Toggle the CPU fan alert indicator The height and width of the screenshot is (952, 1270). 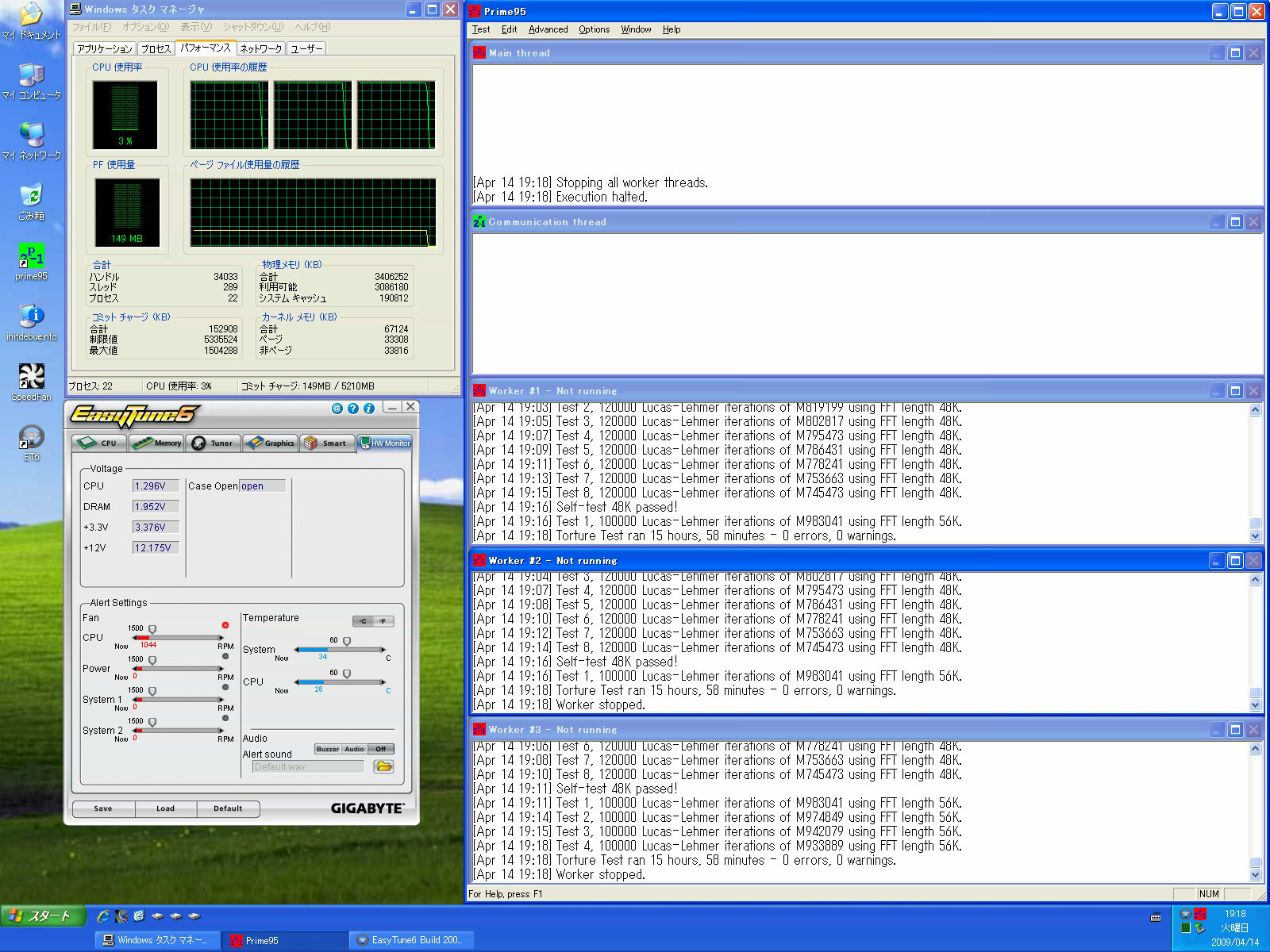pos(225,625)
